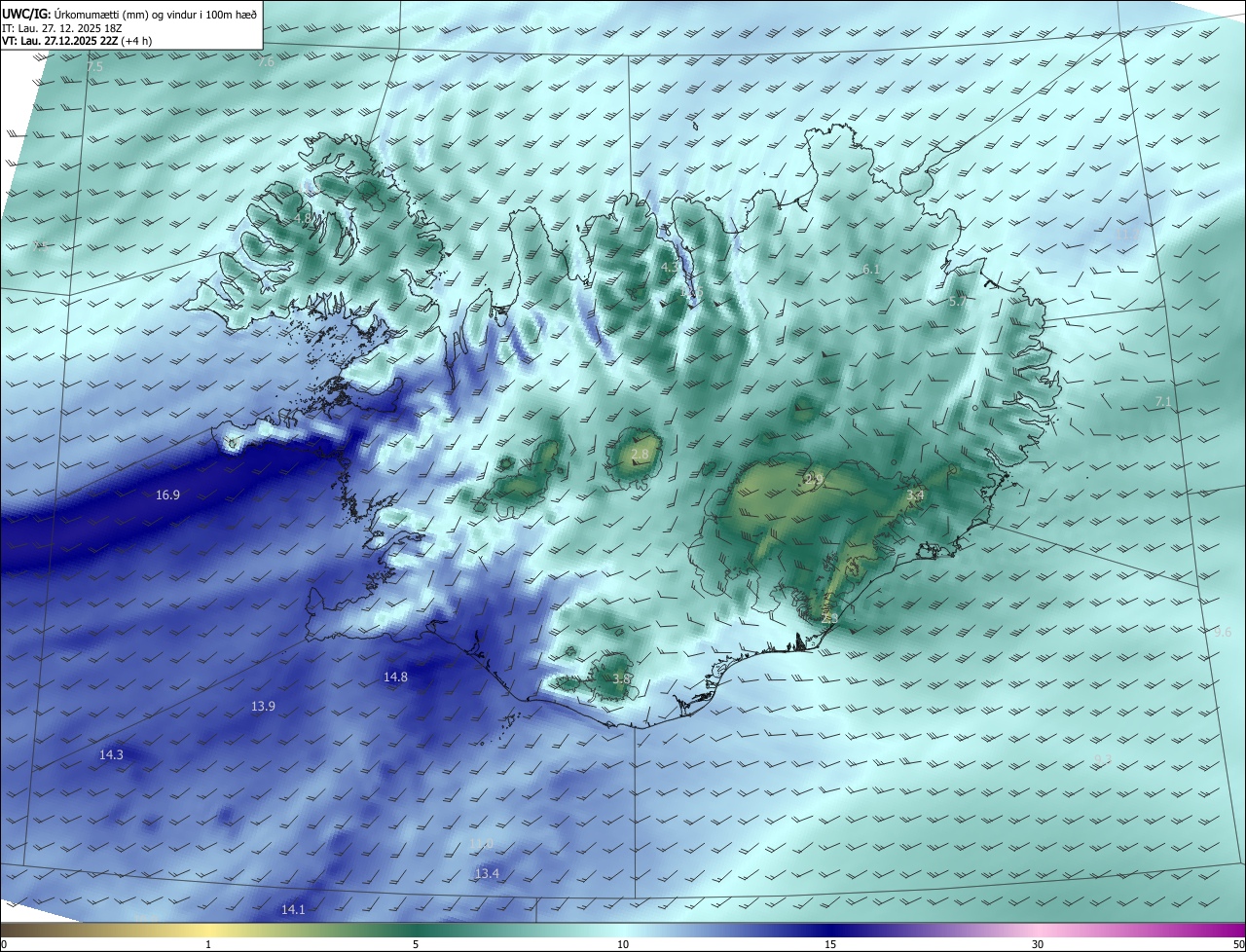Viewport: 1246px width, 952px height.
Task: Click the title 'UWC/IG: Úrkomumætti (mm) og vindur' text
Action: pos(129,14)
